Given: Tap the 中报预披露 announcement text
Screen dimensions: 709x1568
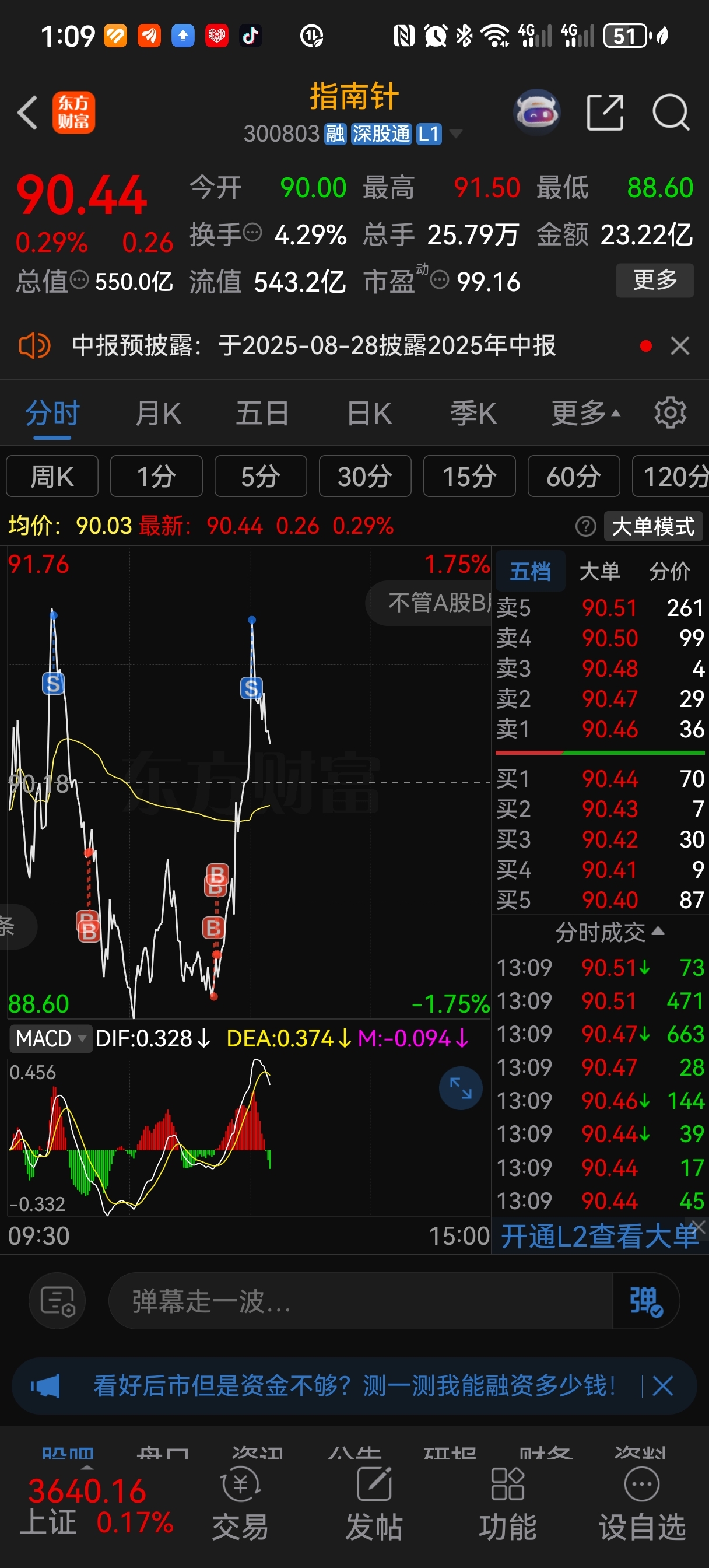Looking at the screenshot, I should tap(314, 346).
